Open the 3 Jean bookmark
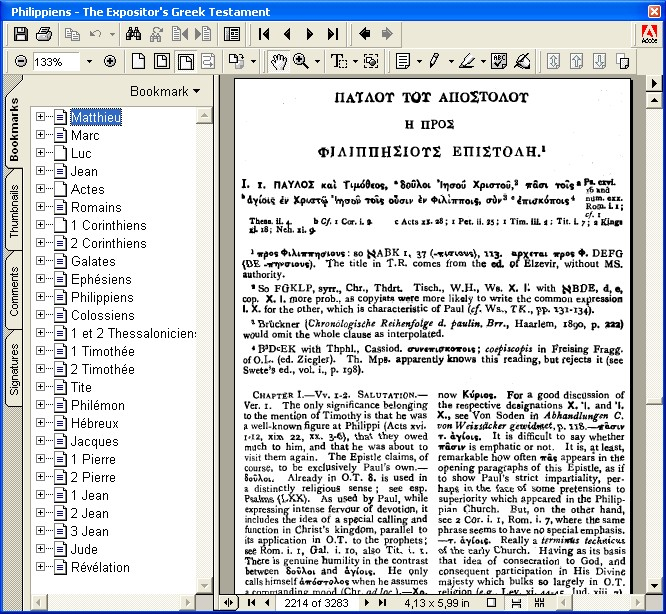This screenshot has width=666, height=614. pyautogui.click(x=90, y=531)
